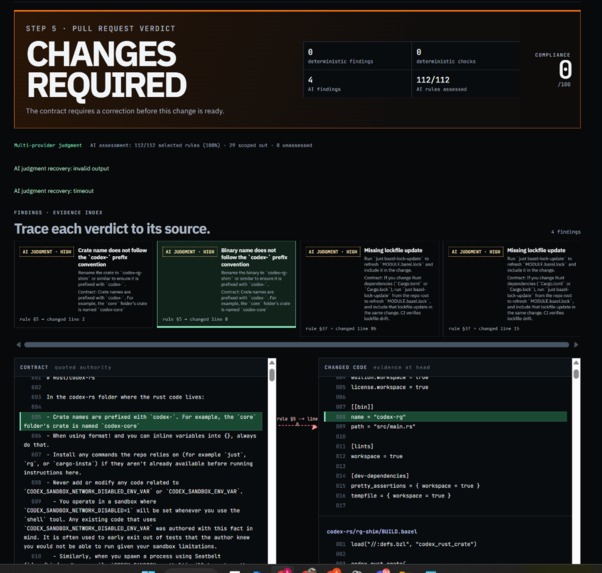Click the [lints] code line

click(x=362, y=446)
